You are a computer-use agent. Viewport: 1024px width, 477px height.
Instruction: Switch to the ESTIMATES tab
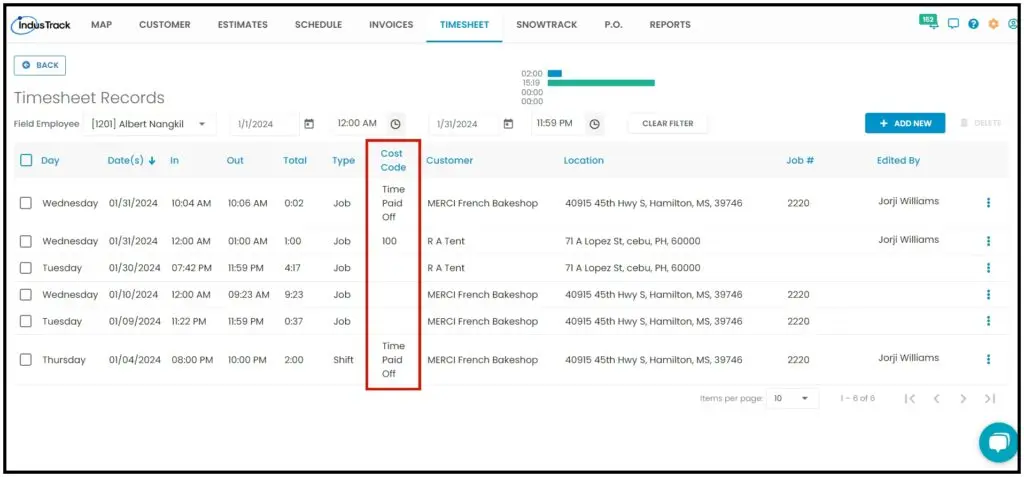point(242,25)
